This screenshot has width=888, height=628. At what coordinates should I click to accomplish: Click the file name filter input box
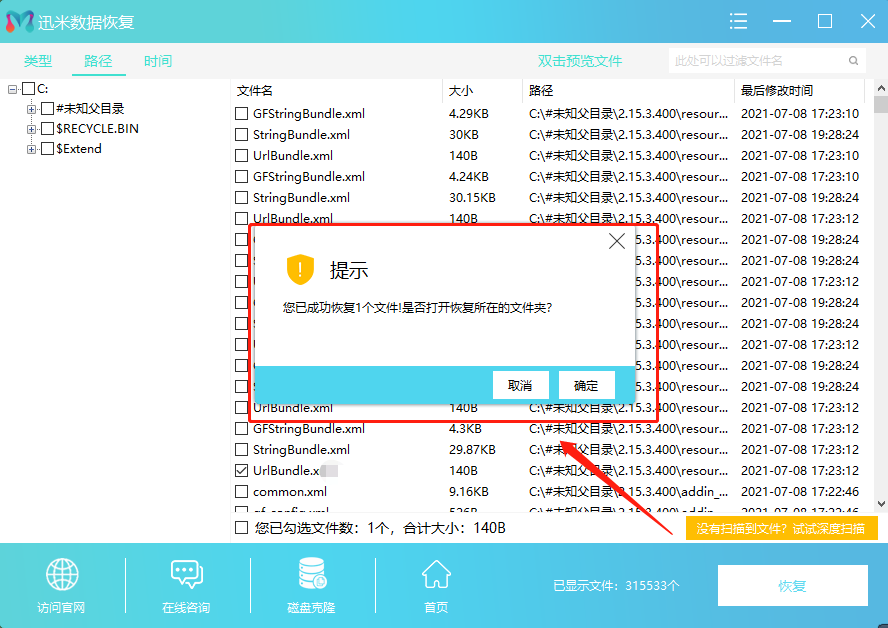tap(765, 61)
